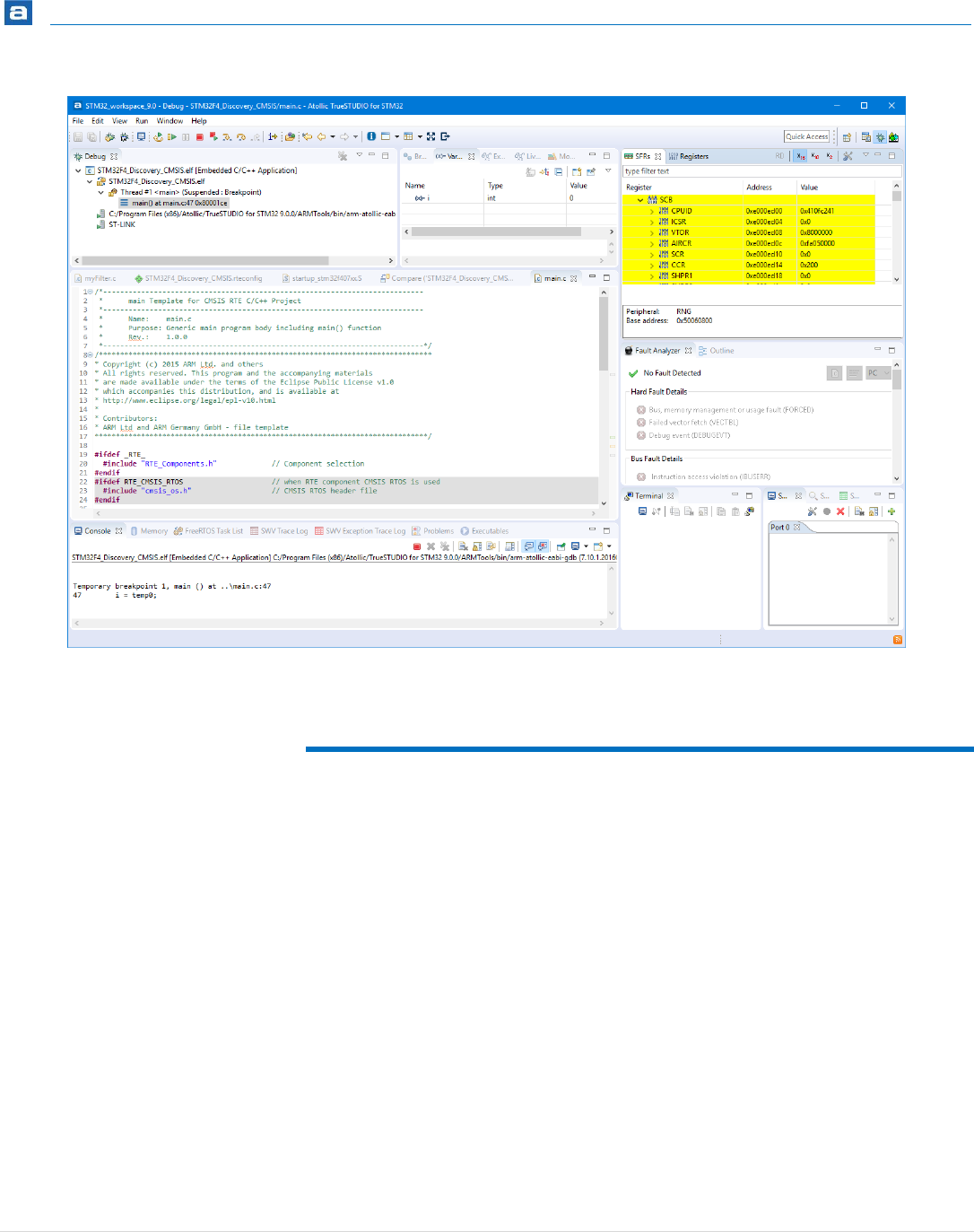Click the Save toolbar icon
Viewport: 974px width, 1232px height.
point(78,136)
